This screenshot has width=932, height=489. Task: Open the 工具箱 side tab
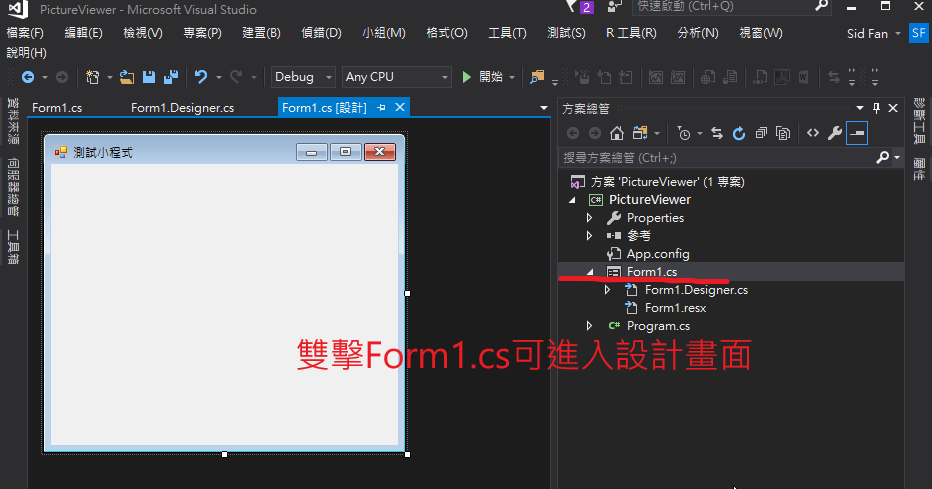point(13,247)
